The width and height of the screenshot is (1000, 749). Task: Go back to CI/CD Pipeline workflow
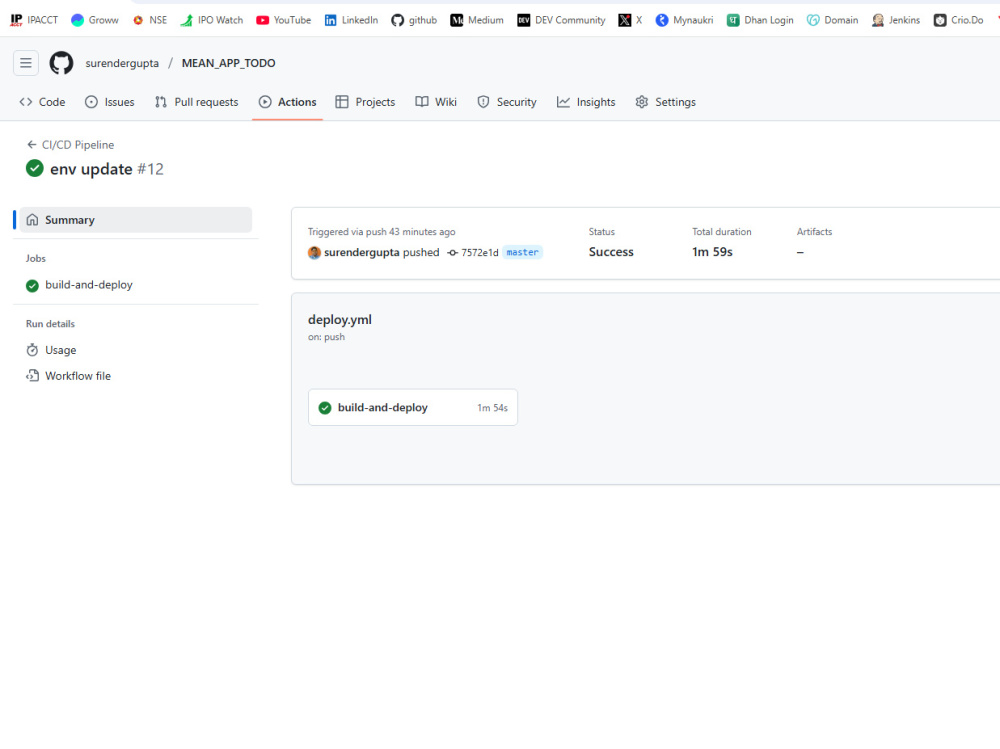pyautogui.click(x=70, y=145)
